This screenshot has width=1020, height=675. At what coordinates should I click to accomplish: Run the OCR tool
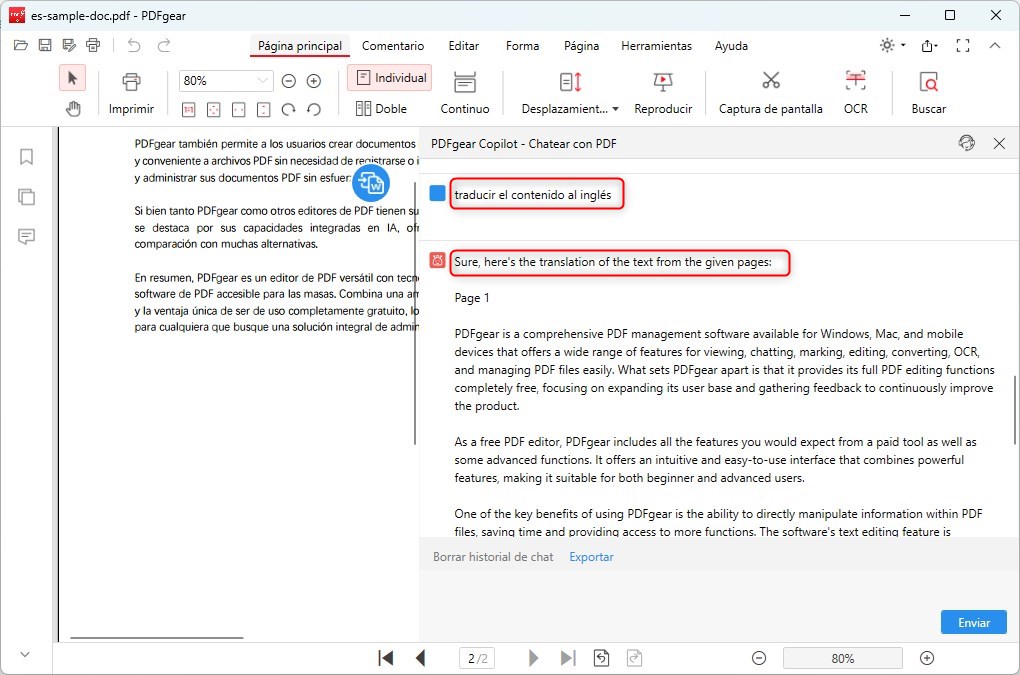pyautogui.click(x=855, y=94)
